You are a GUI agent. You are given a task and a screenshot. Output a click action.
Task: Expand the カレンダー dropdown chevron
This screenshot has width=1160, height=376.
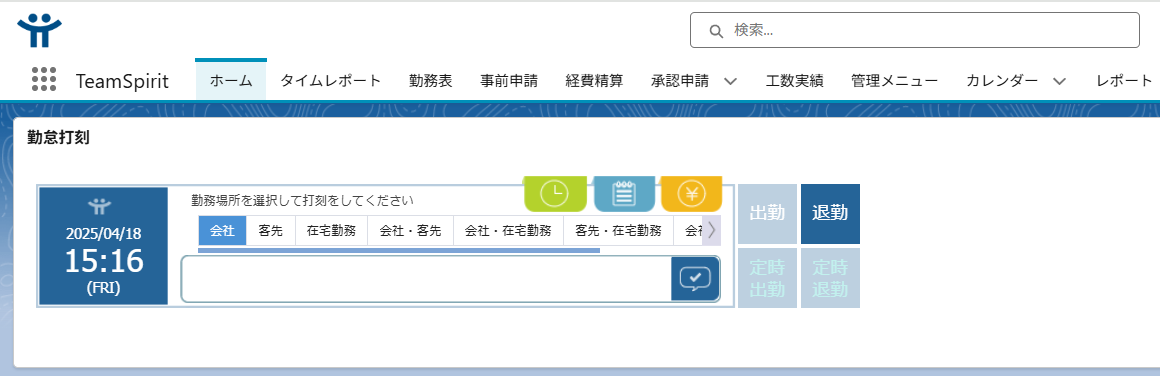tap(1059, 81)
